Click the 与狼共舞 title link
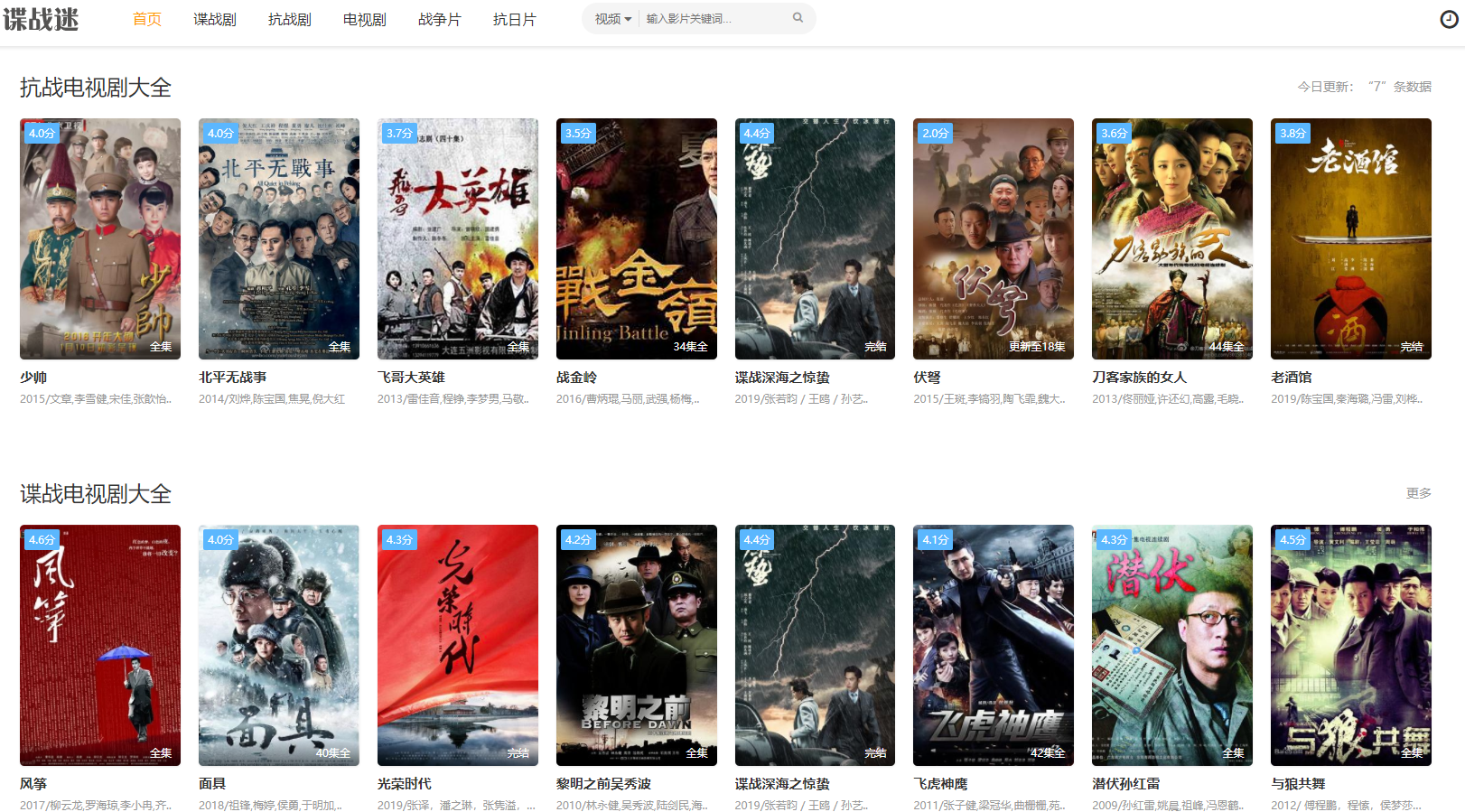Viewport: 1465px width, 812px height. pyautogui.click(x=1298, y=784)
